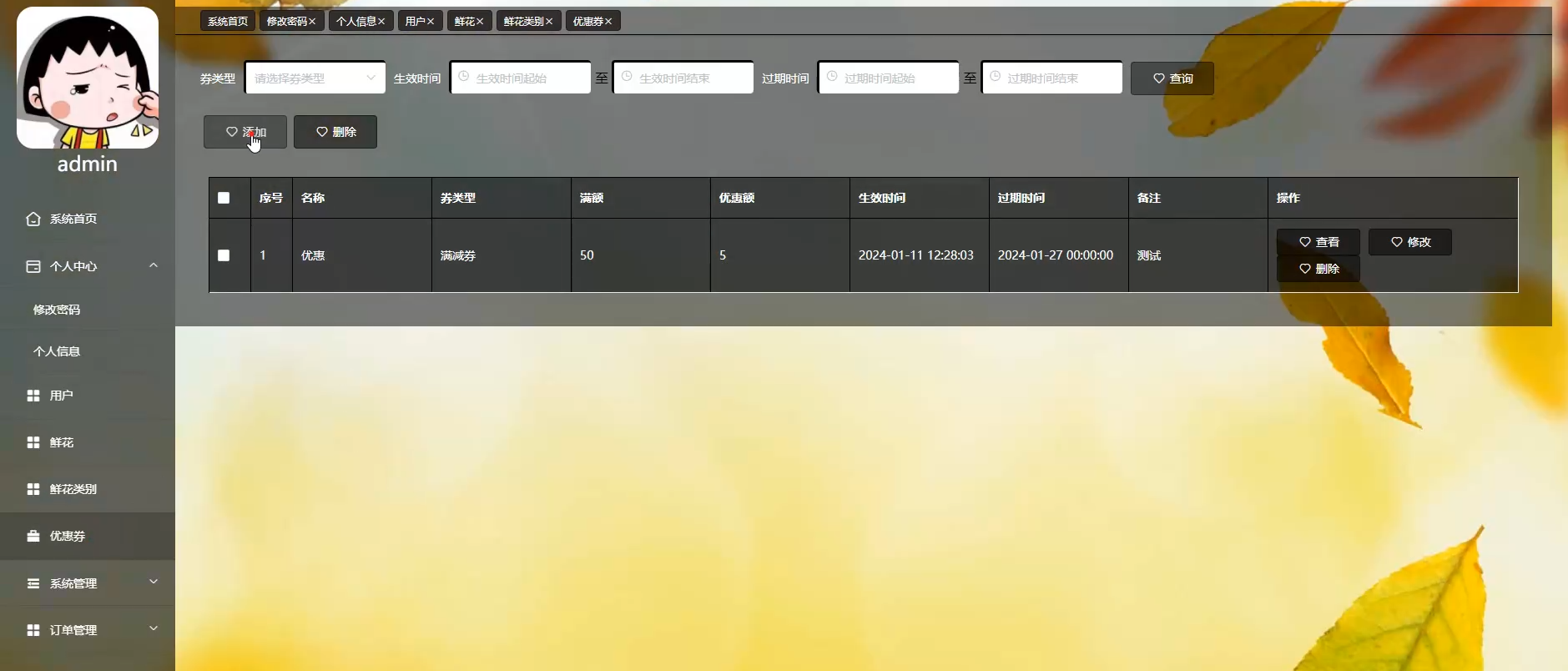Click the 满减券 cell in the table

point(502,255)
